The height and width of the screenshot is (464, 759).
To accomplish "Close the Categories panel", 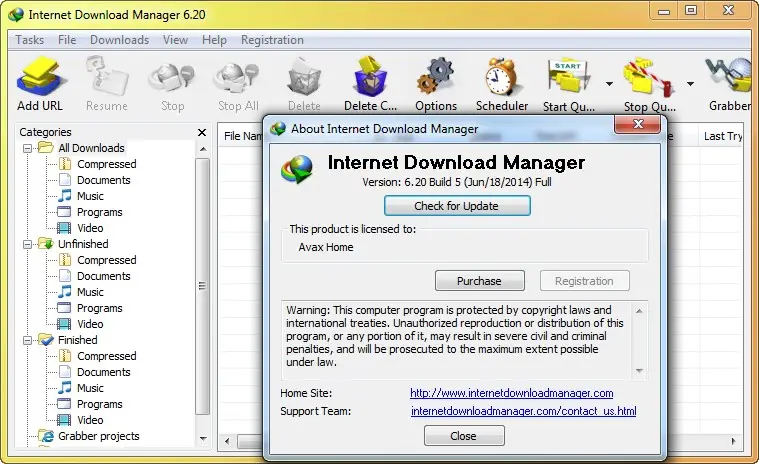I will (202, 132).
